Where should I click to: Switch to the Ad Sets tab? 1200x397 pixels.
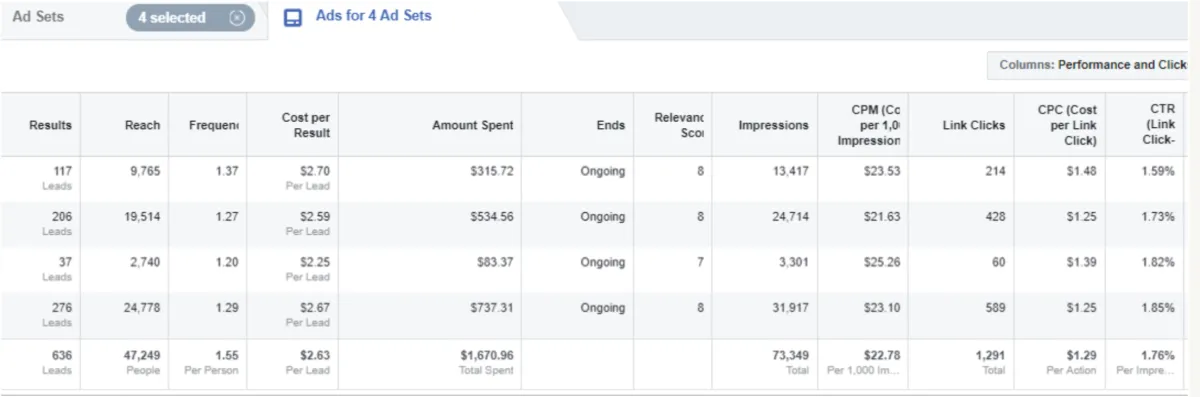click(38, 17)
